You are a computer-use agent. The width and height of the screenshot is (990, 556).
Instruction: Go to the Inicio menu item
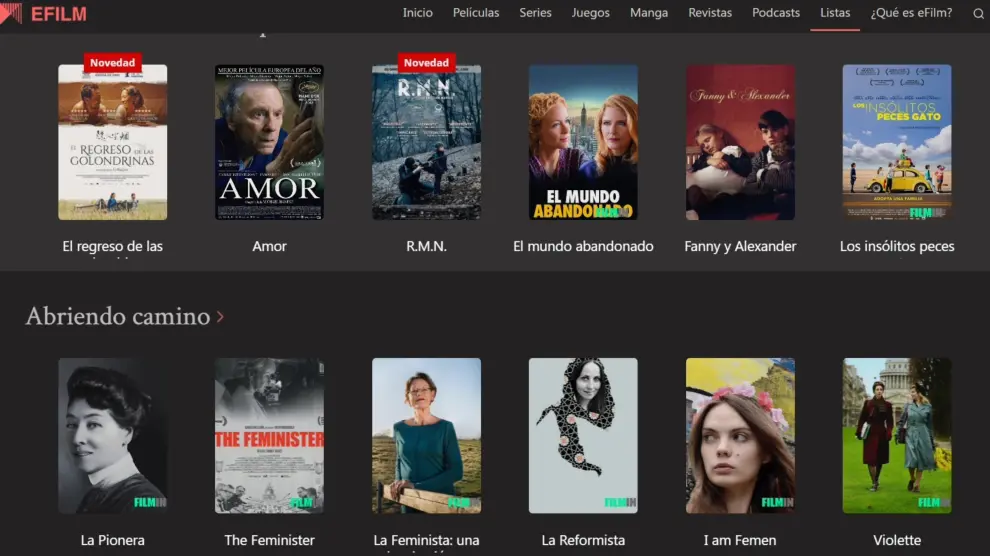click(418, 13)
